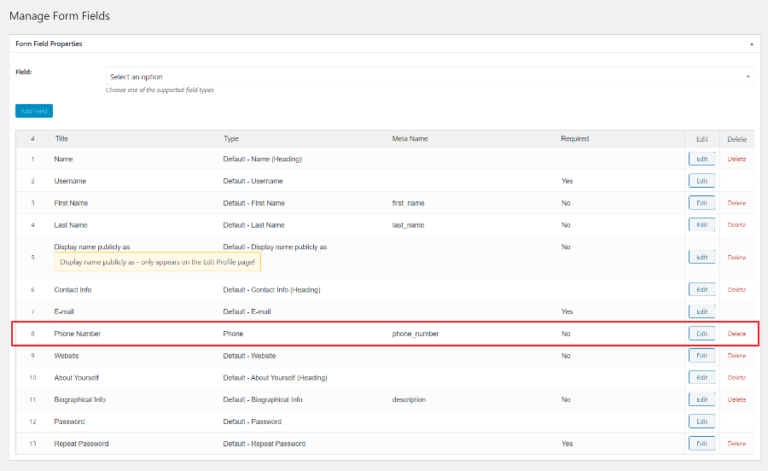Image resolution: width=768 pixels, height=471 pixels.
Task: Edit the About Yourself heading field
Action: [701, 378]
